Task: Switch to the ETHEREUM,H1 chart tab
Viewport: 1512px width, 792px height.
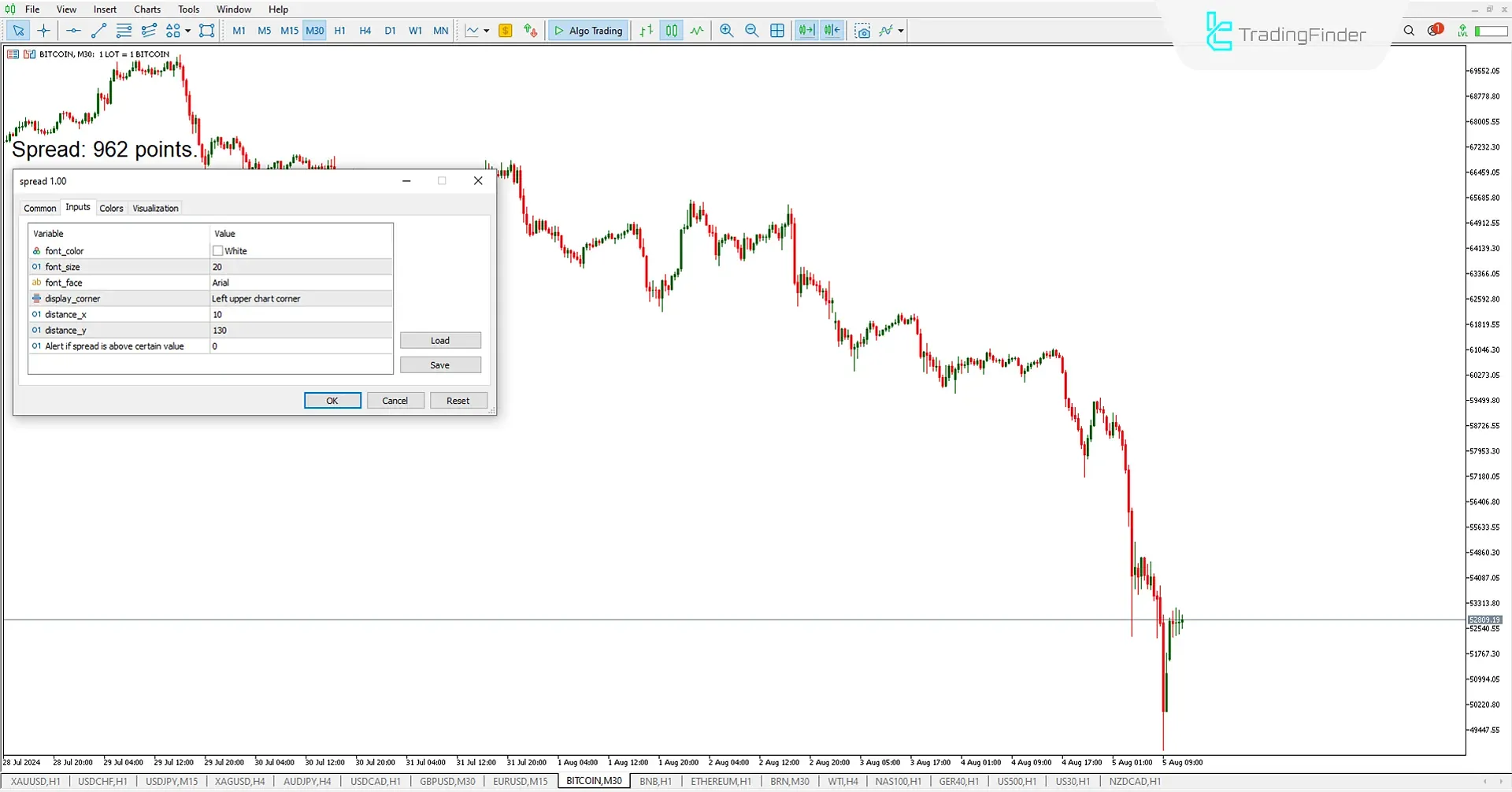Action: coord(720,781)
